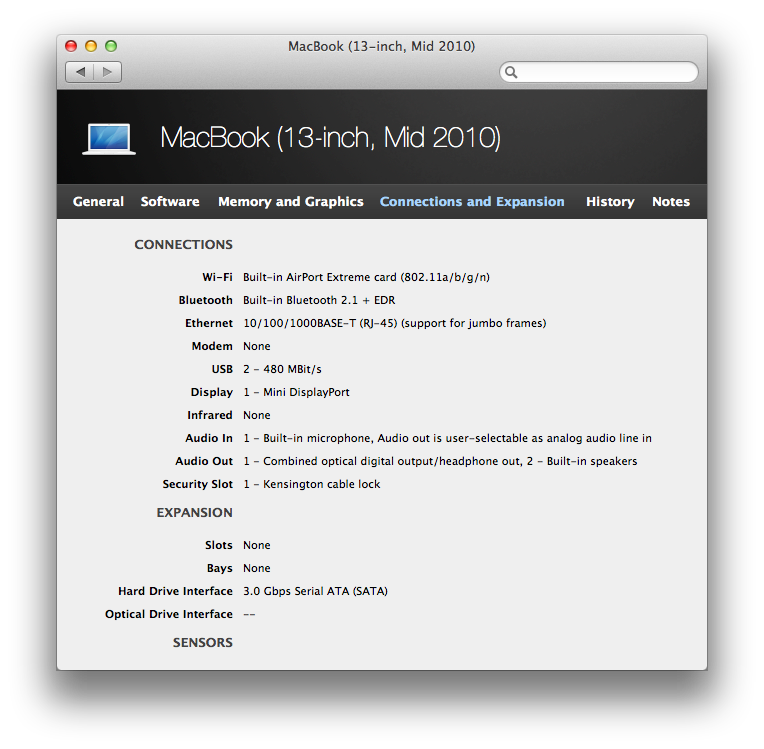This screenshot has width=764, height=749.
Task: Click the Infrared None value
Action: click(257, 415)
